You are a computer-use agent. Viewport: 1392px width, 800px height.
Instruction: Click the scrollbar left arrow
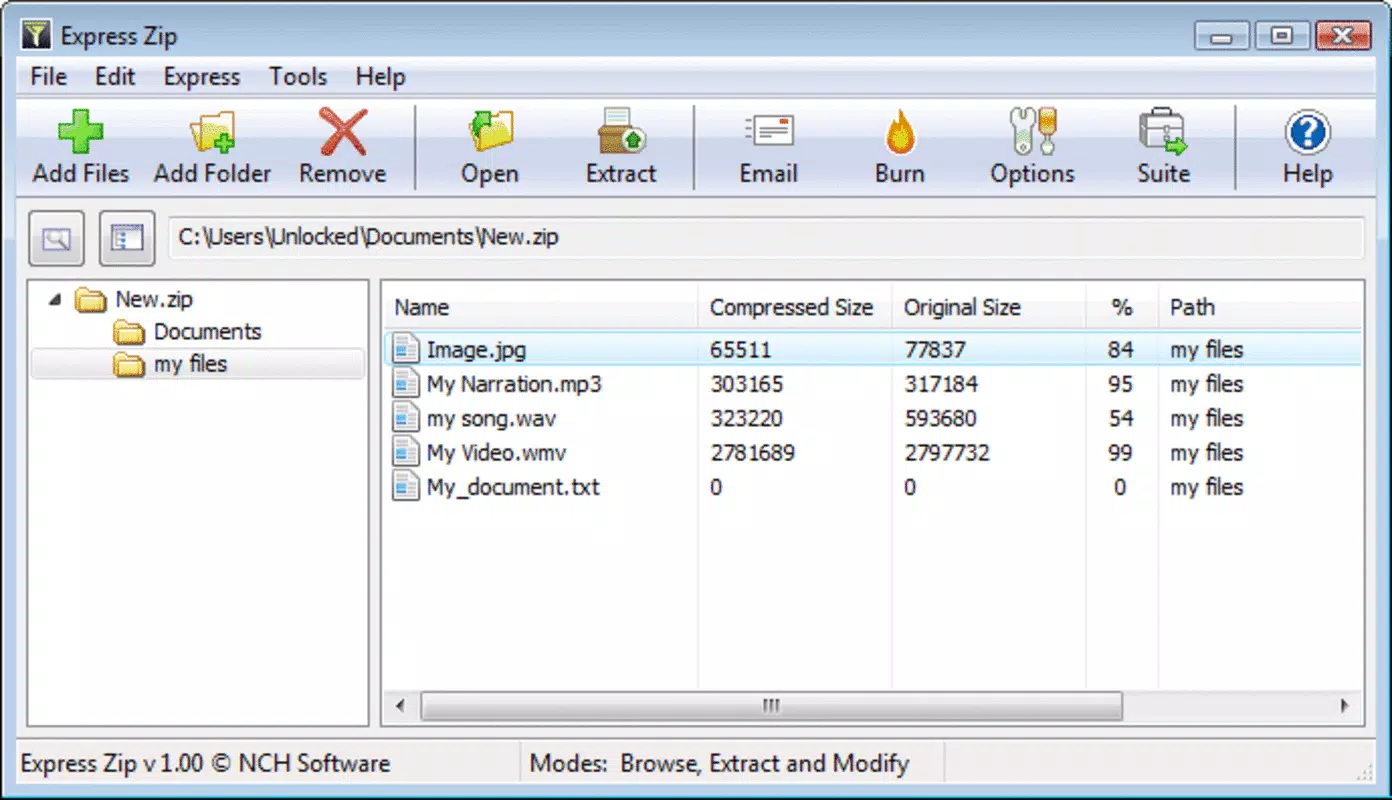tap(400, 705)
